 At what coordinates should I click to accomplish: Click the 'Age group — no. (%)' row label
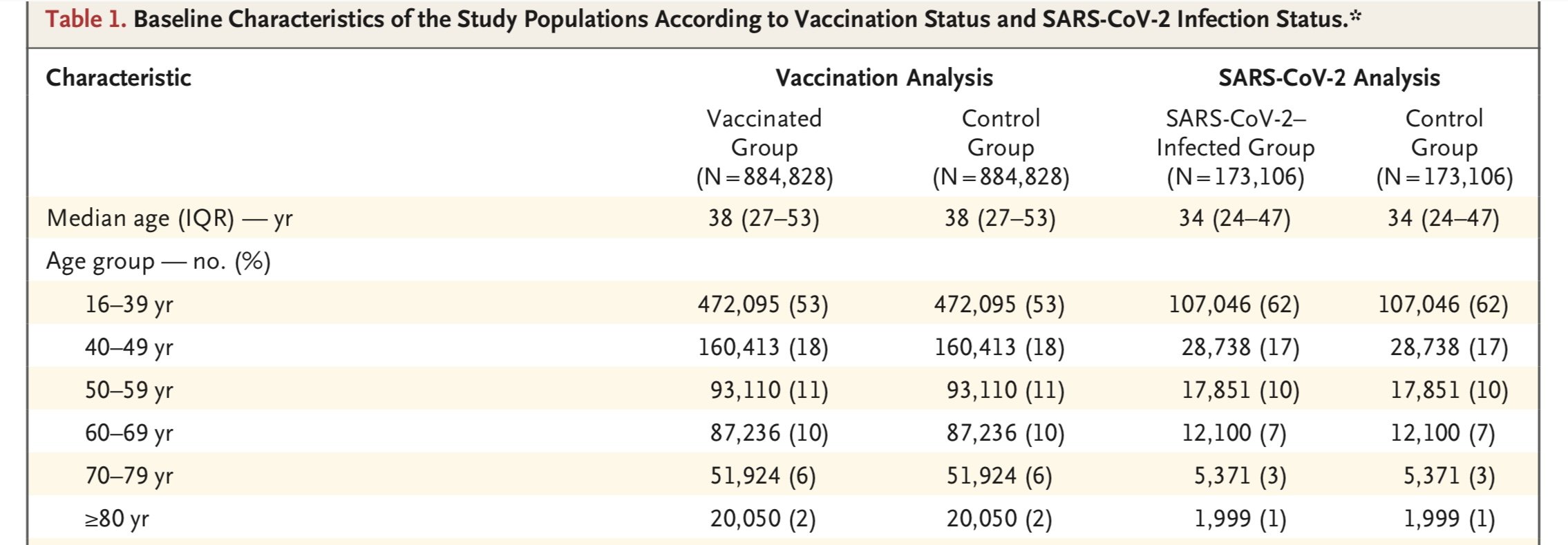pos(158,261)
